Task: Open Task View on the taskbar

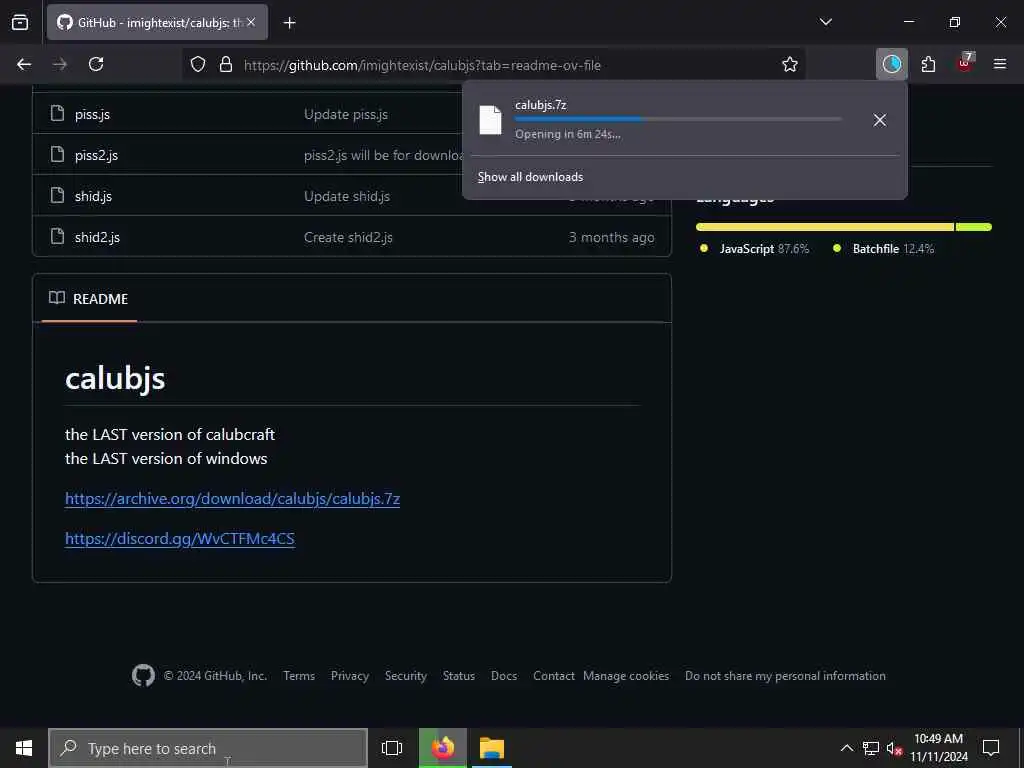Action: click(392, 748)
